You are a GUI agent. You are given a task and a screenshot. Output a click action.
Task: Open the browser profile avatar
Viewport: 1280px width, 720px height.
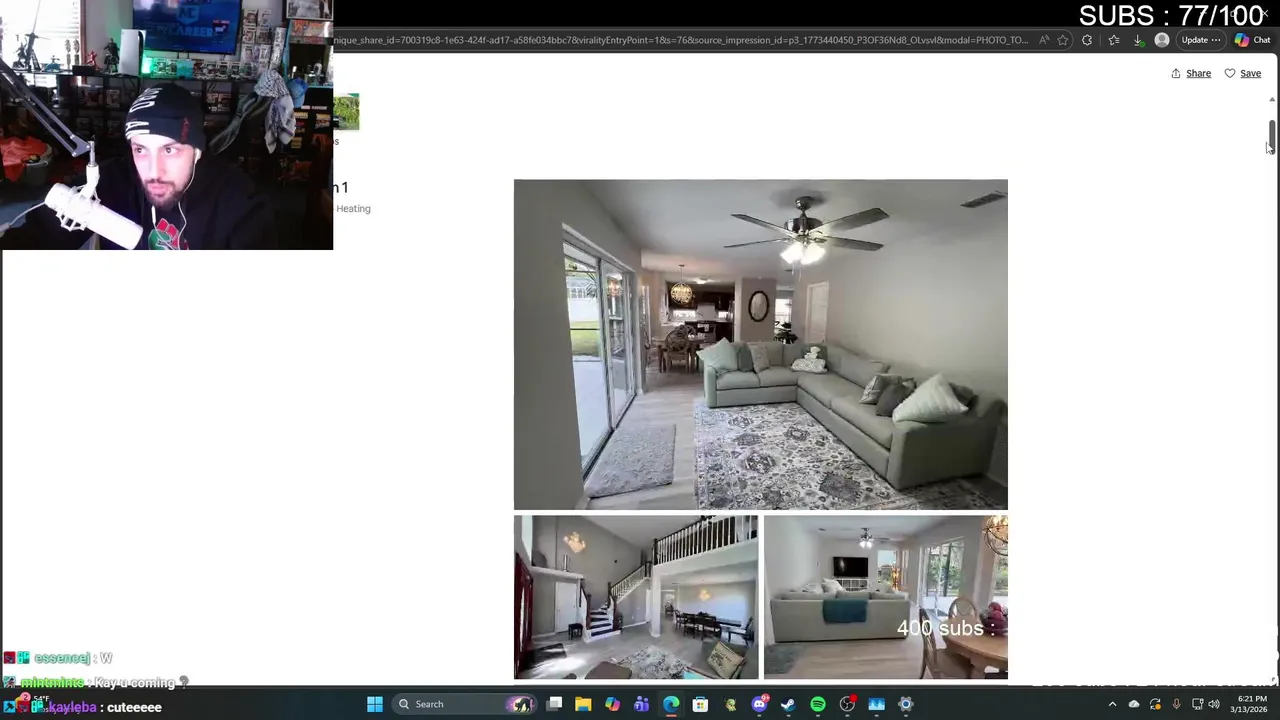click(x=1162, y=40)
